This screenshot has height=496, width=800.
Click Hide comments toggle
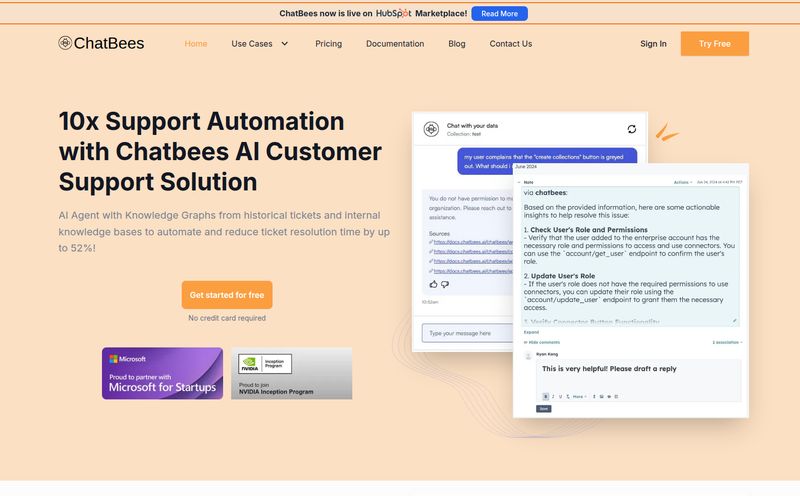[542, 342]
